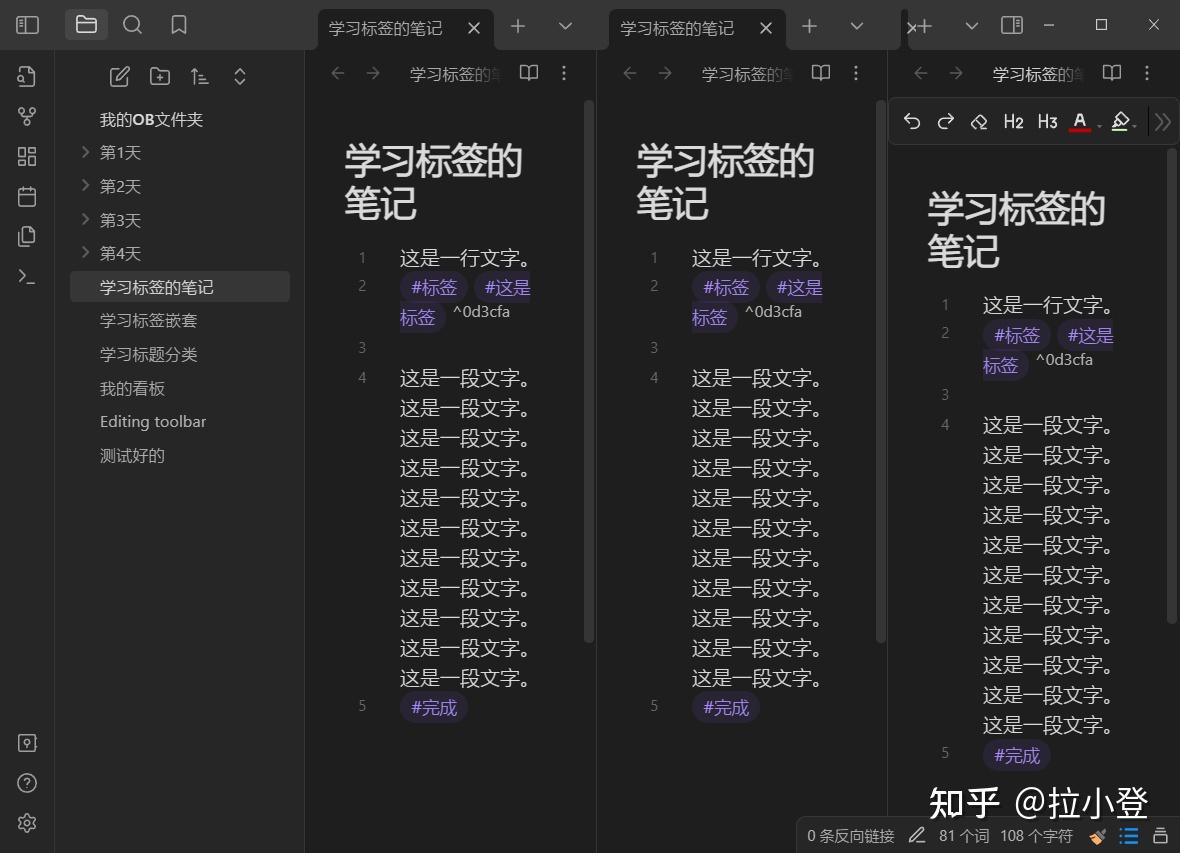This screenshot has height=853, width=1180.
Task: Click the double-chevron to show more toolbar commands
Action: tap(1162, 121)
